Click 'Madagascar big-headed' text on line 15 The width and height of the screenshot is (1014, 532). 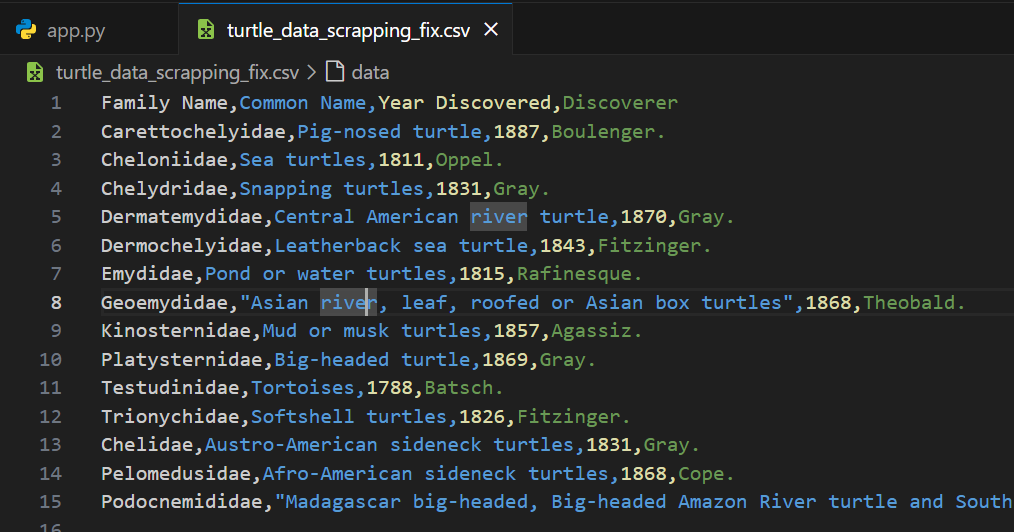tap(407, 502)
